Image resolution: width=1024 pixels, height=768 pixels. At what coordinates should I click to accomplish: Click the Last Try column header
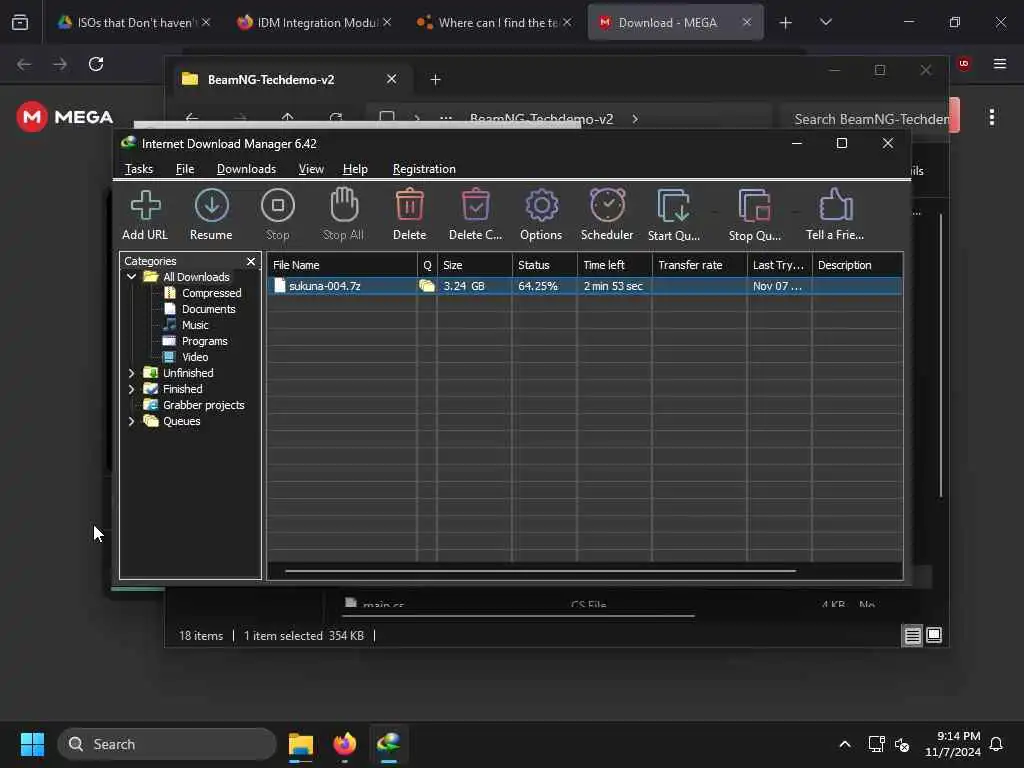(779, 265)
